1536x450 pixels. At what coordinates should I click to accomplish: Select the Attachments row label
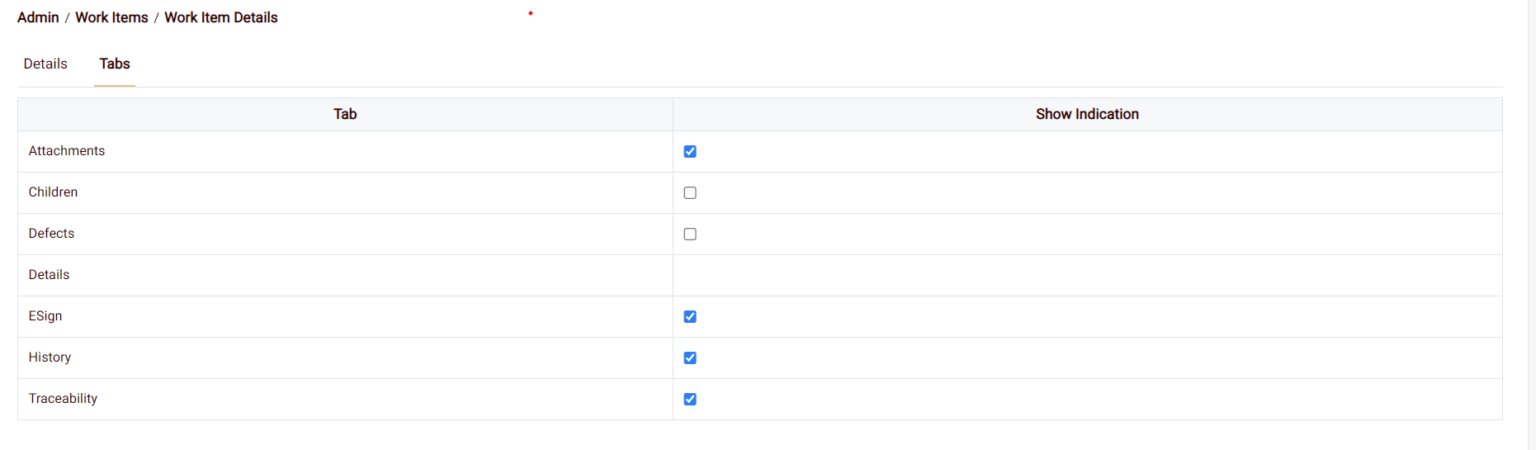[67, 151]
